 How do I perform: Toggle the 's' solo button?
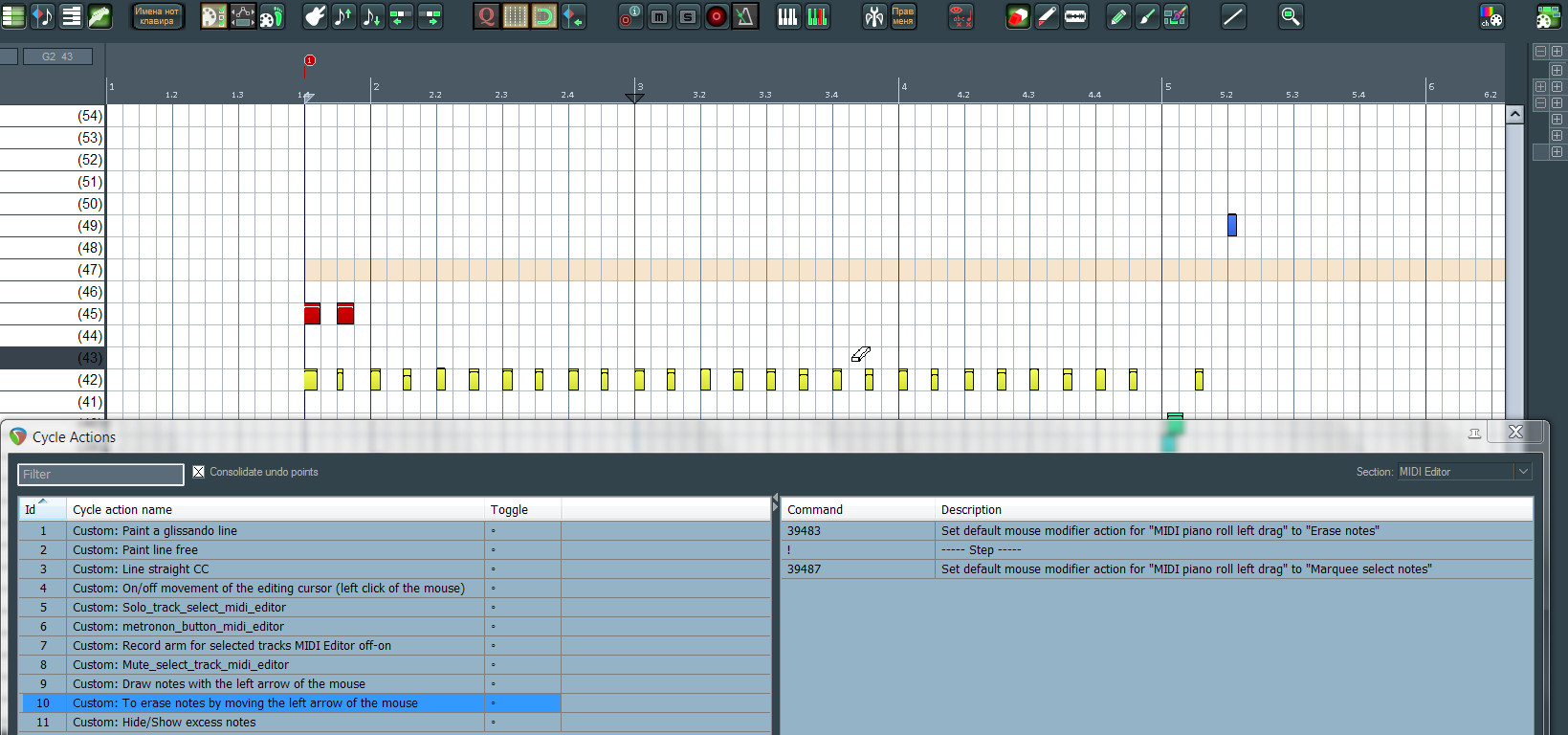[x=688, y=16]
